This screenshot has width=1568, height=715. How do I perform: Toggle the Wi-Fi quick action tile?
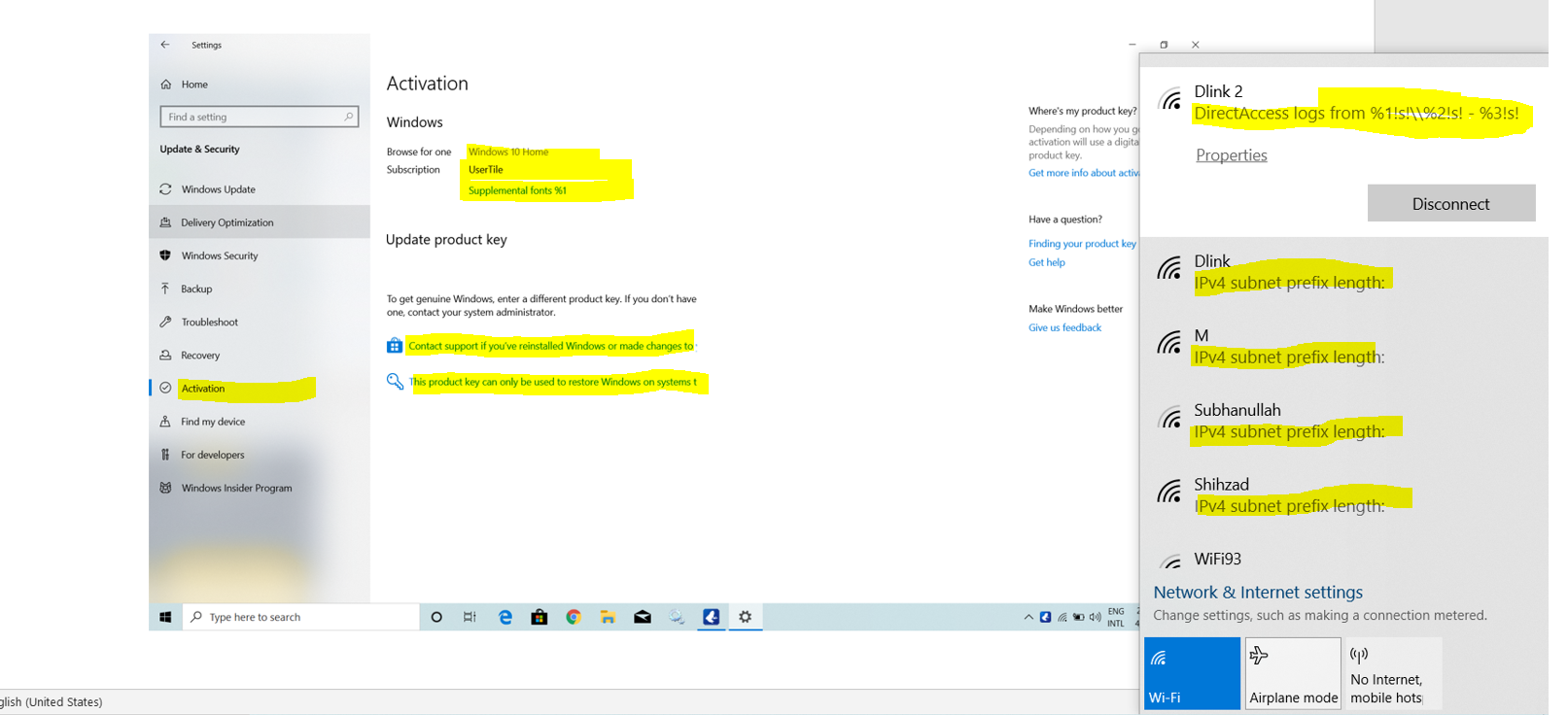[1193, 673]
